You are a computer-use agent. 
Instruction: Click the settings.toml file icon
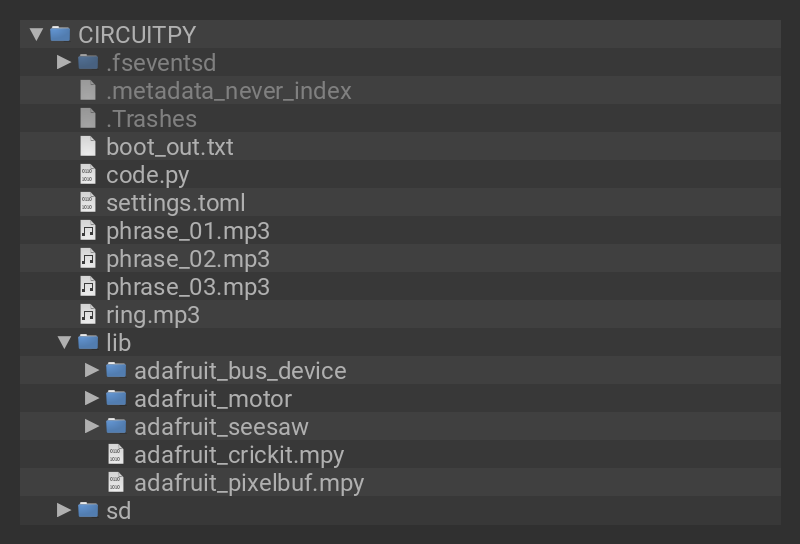point(88,202)
